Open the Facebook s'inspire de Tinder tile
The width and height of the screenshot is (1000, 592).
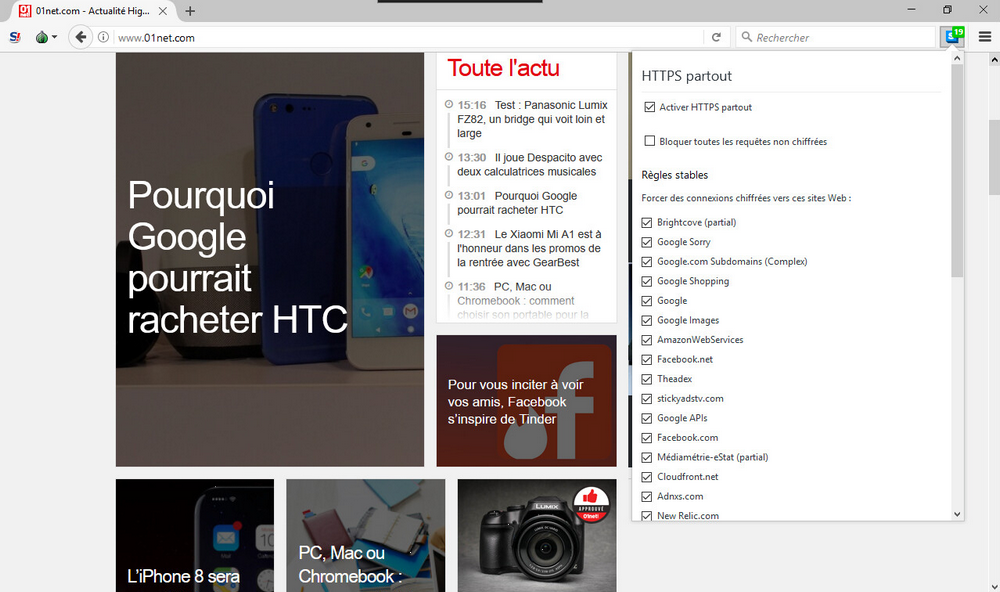[526, 401]
